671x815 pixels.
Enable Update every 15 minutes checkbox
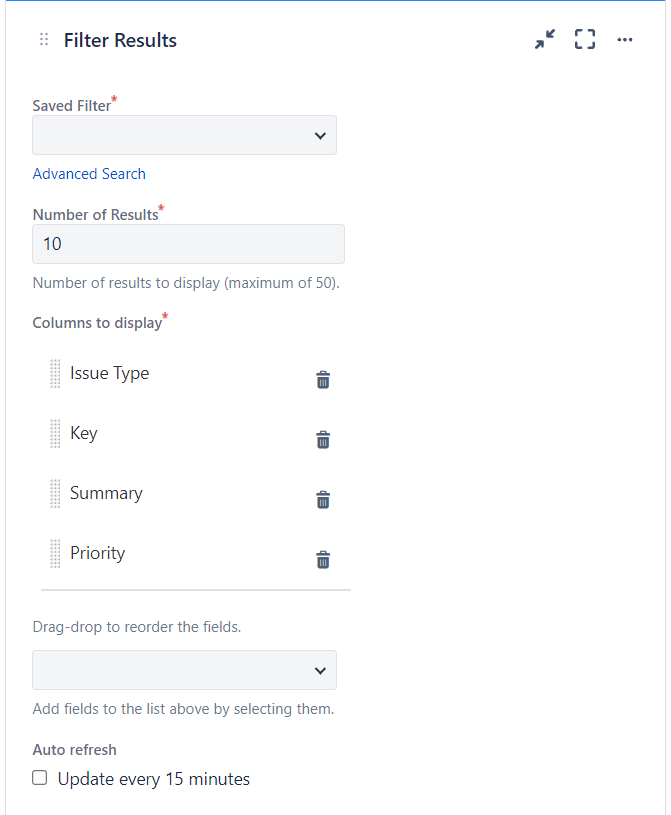(40, 778)
